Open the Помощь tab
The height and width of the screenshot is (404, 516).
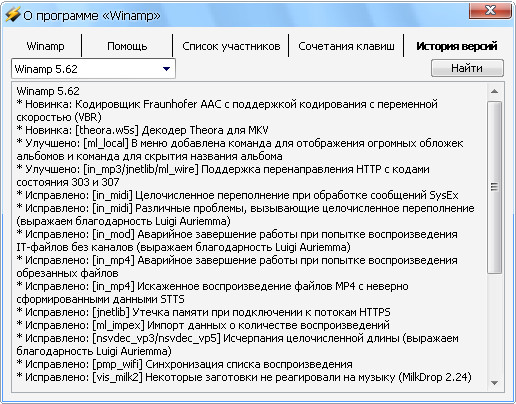tap(127, 46)
